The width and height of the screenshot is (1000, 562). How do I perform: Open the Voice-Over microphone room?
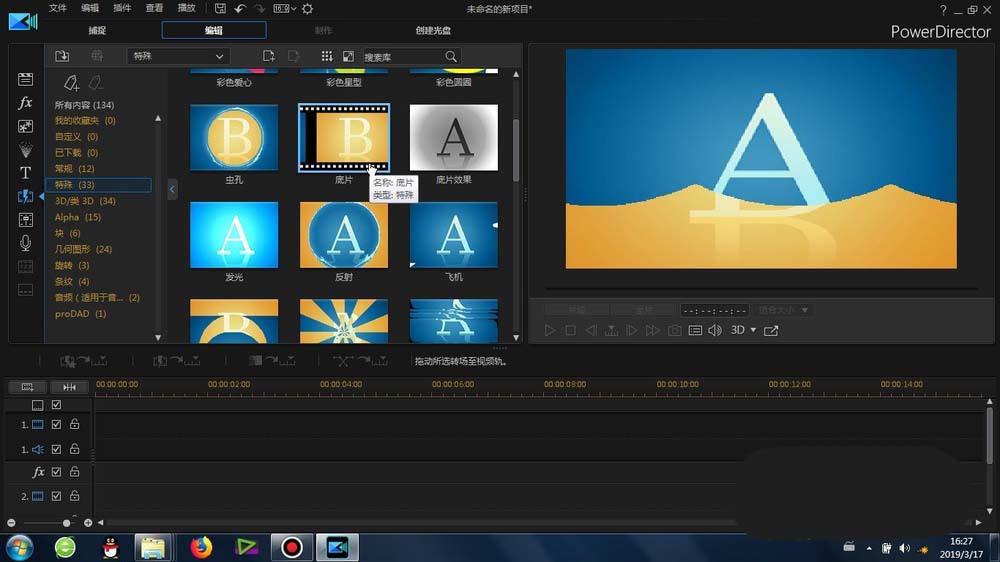(x=26, y=243)
